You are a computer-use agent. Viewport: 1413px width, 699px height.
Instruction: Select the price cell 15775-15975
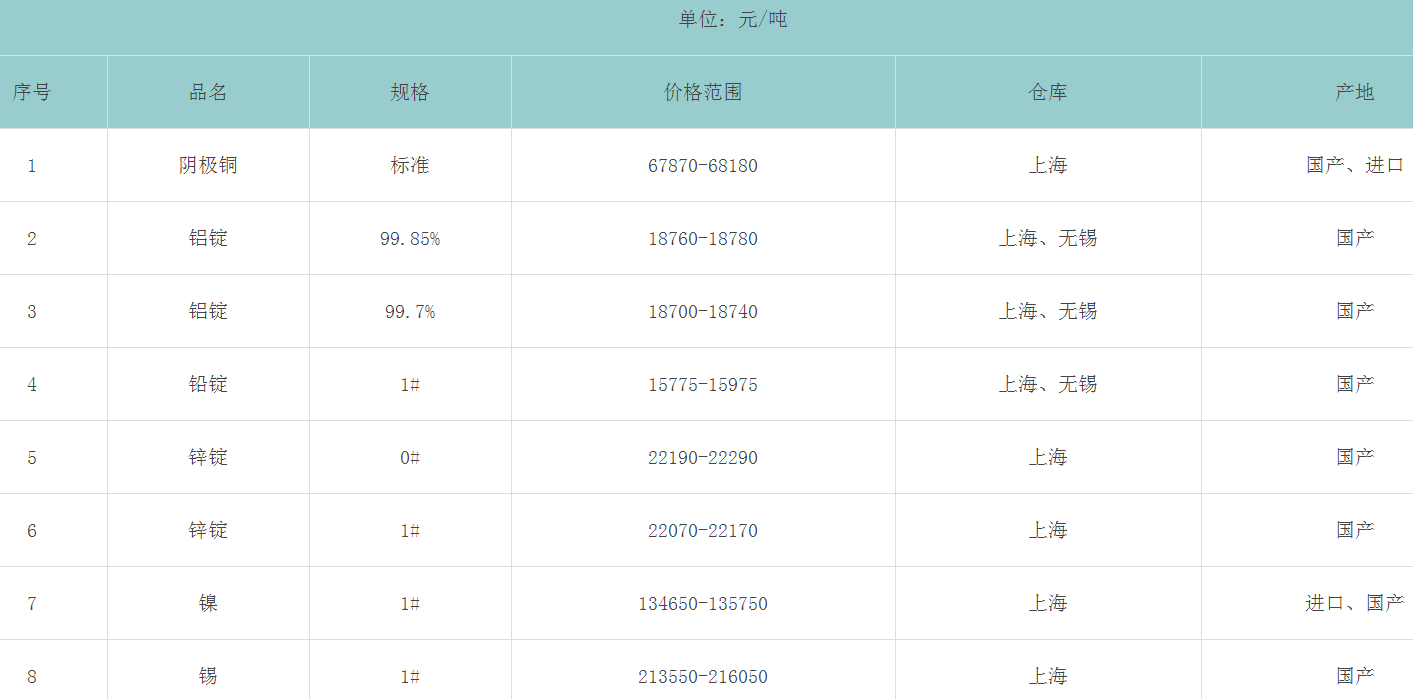(x=703, y=385)
